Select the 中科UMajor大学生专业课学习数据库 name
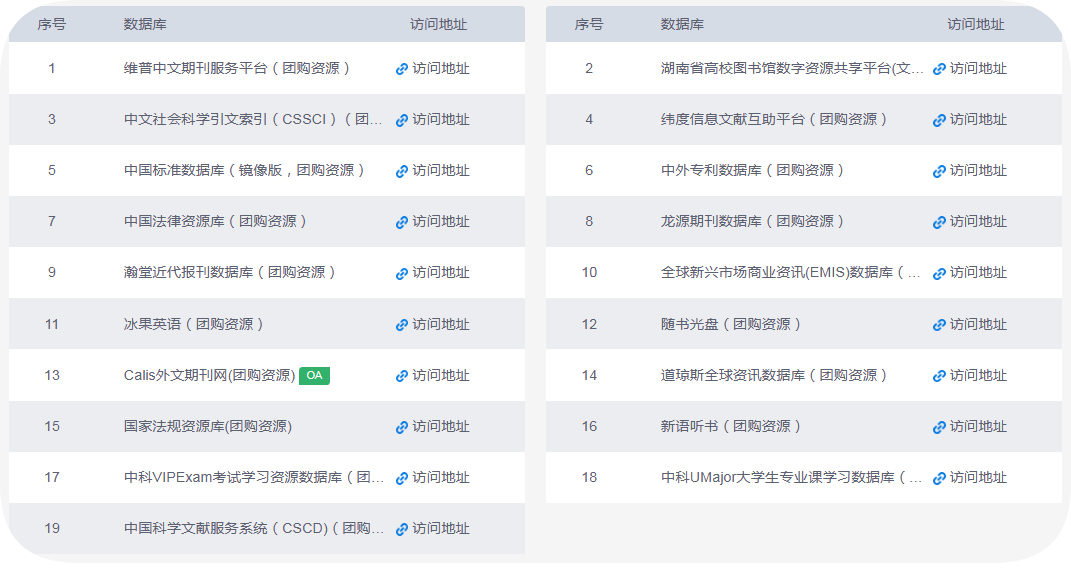Image resolution: width=1071 pixels, height=572 pixels. [x=790, y=478]
